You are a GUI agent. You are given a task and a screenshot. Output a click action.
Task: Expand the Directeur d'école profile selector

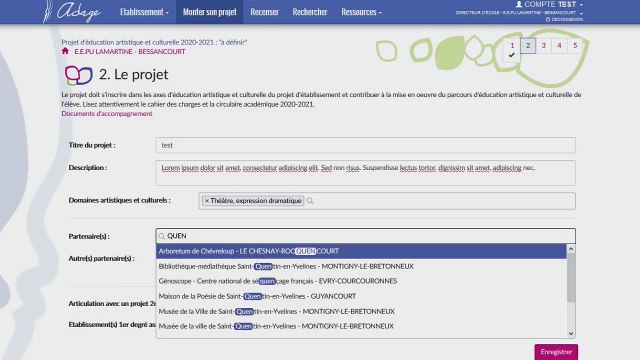point(581,13)
